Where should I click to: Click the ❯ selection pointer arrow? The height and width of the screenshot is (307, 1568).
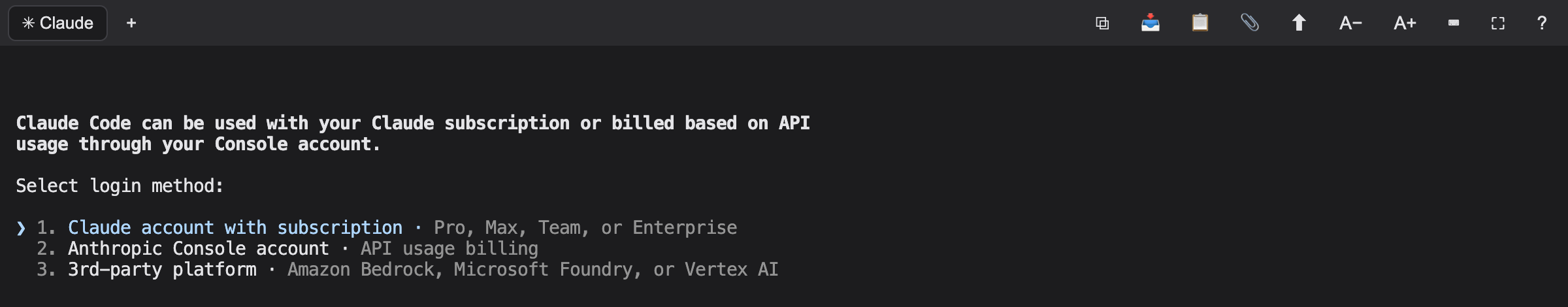(x=21, y=228)
